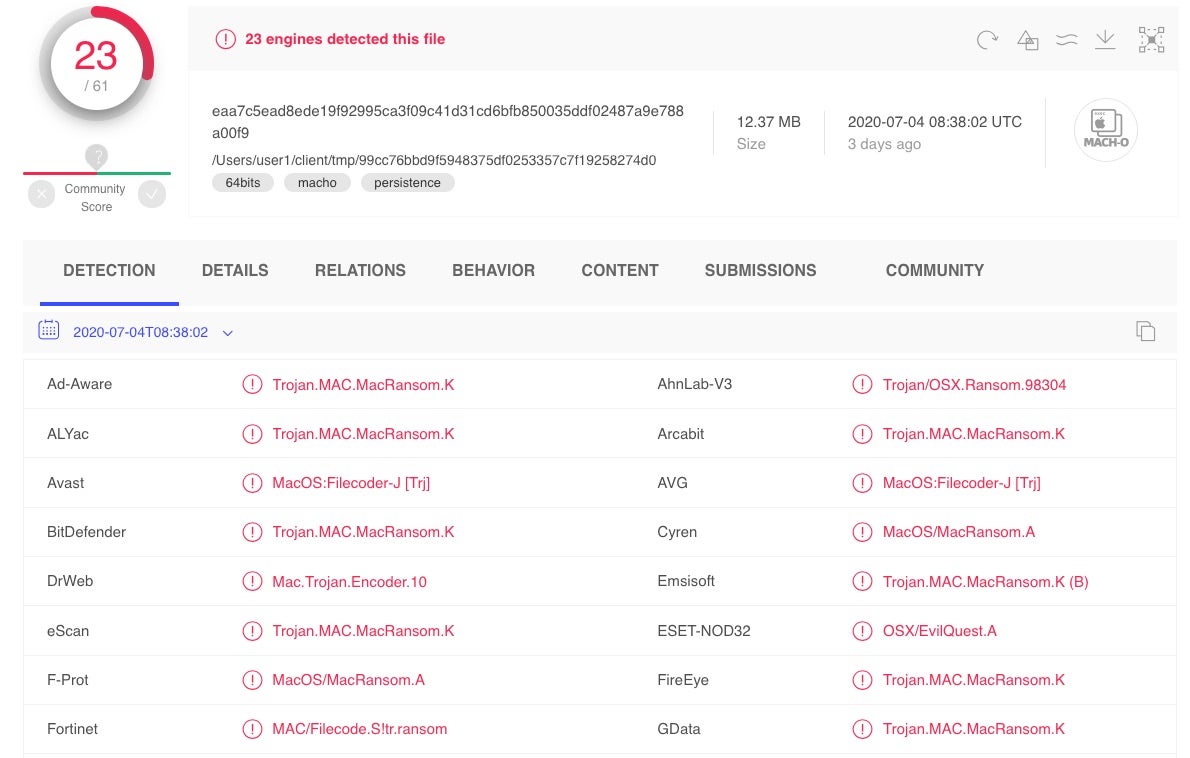Click the community score question mark marker
Screen dimensions: 1190x758
coord(96,157)
